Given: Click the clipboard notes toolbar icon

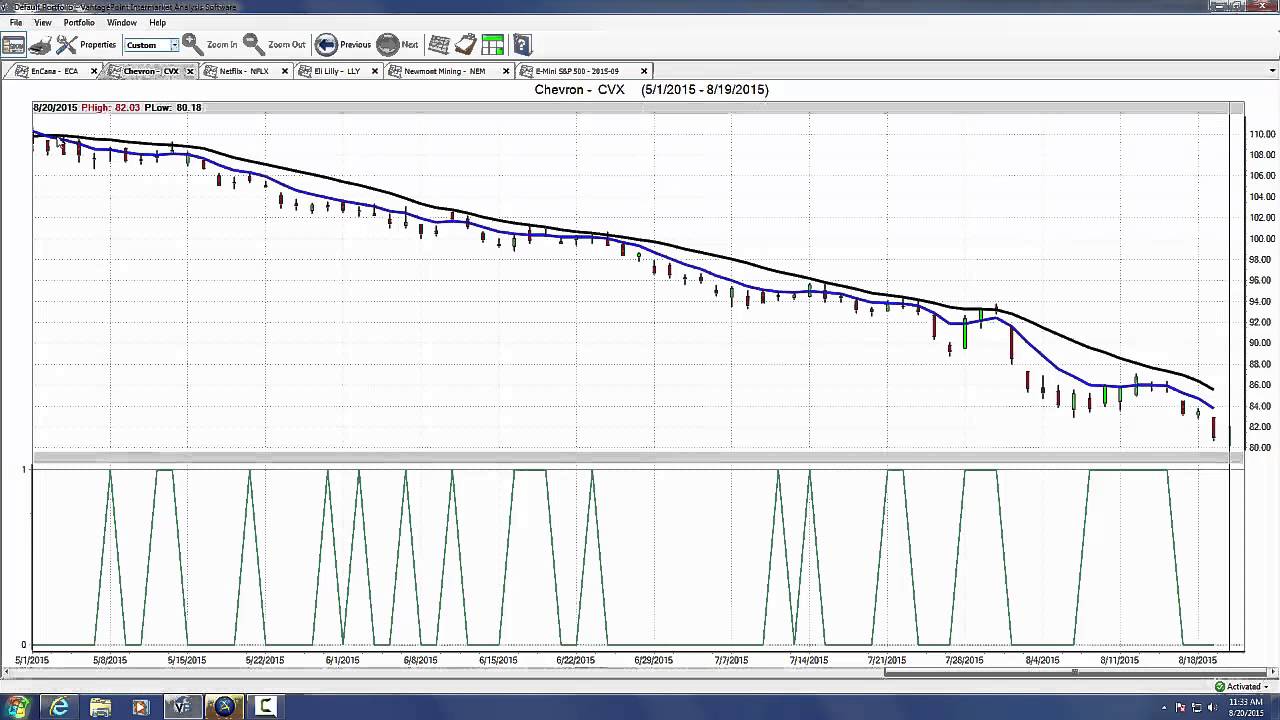Looking at the screenshot, I should (x=466, y=45).
